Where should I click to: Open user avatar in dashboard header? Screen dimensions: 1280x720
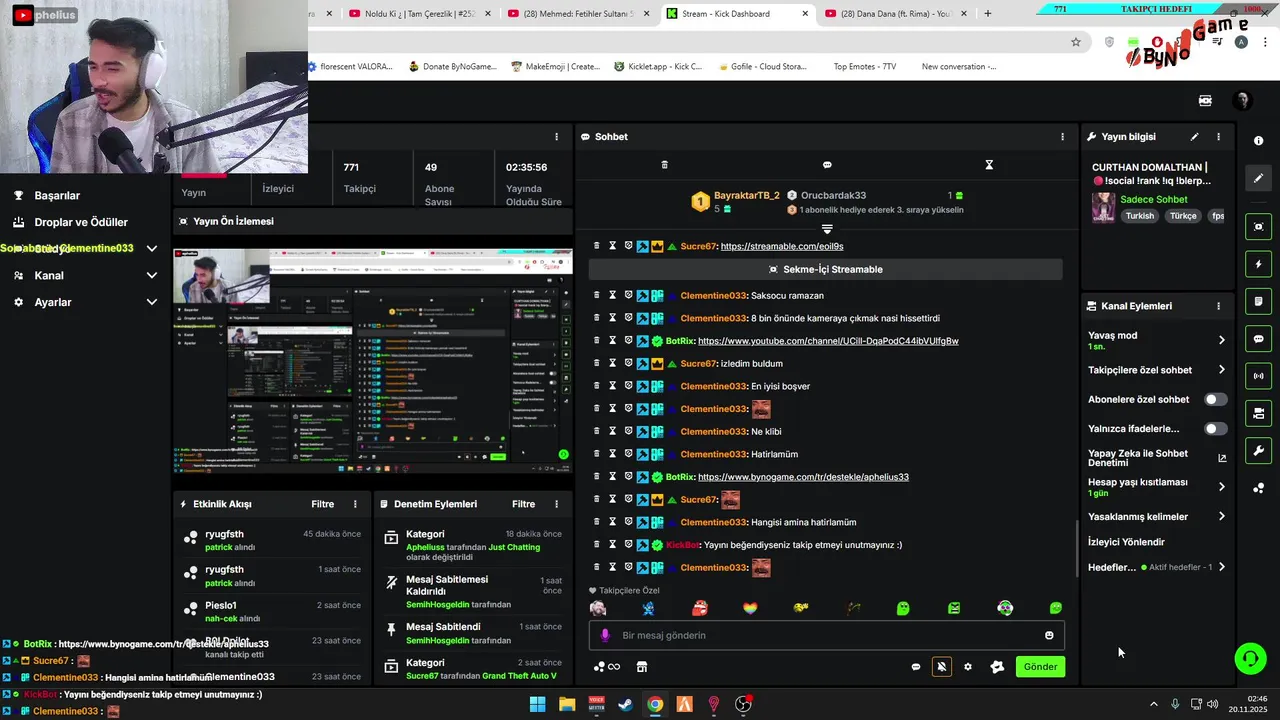click(x=1242, y=101)
